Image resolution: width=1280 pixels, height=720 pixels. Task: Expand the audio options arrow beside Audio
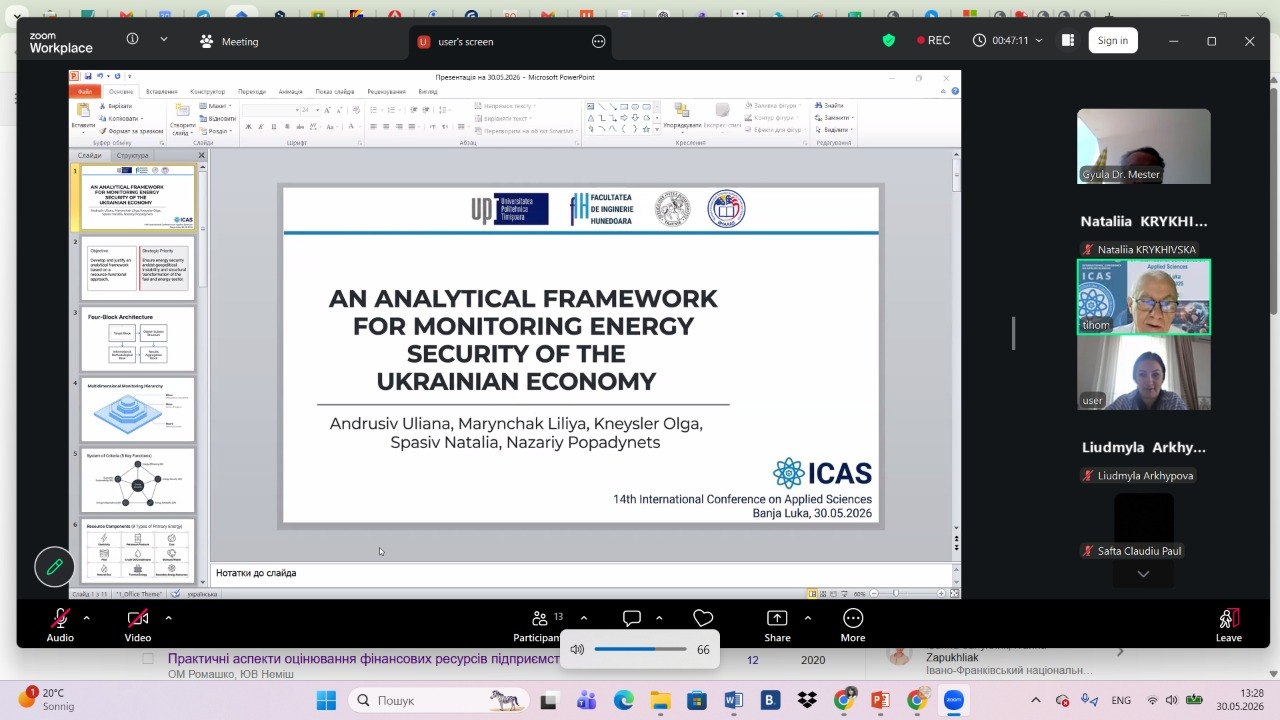[x=86, y=618]
